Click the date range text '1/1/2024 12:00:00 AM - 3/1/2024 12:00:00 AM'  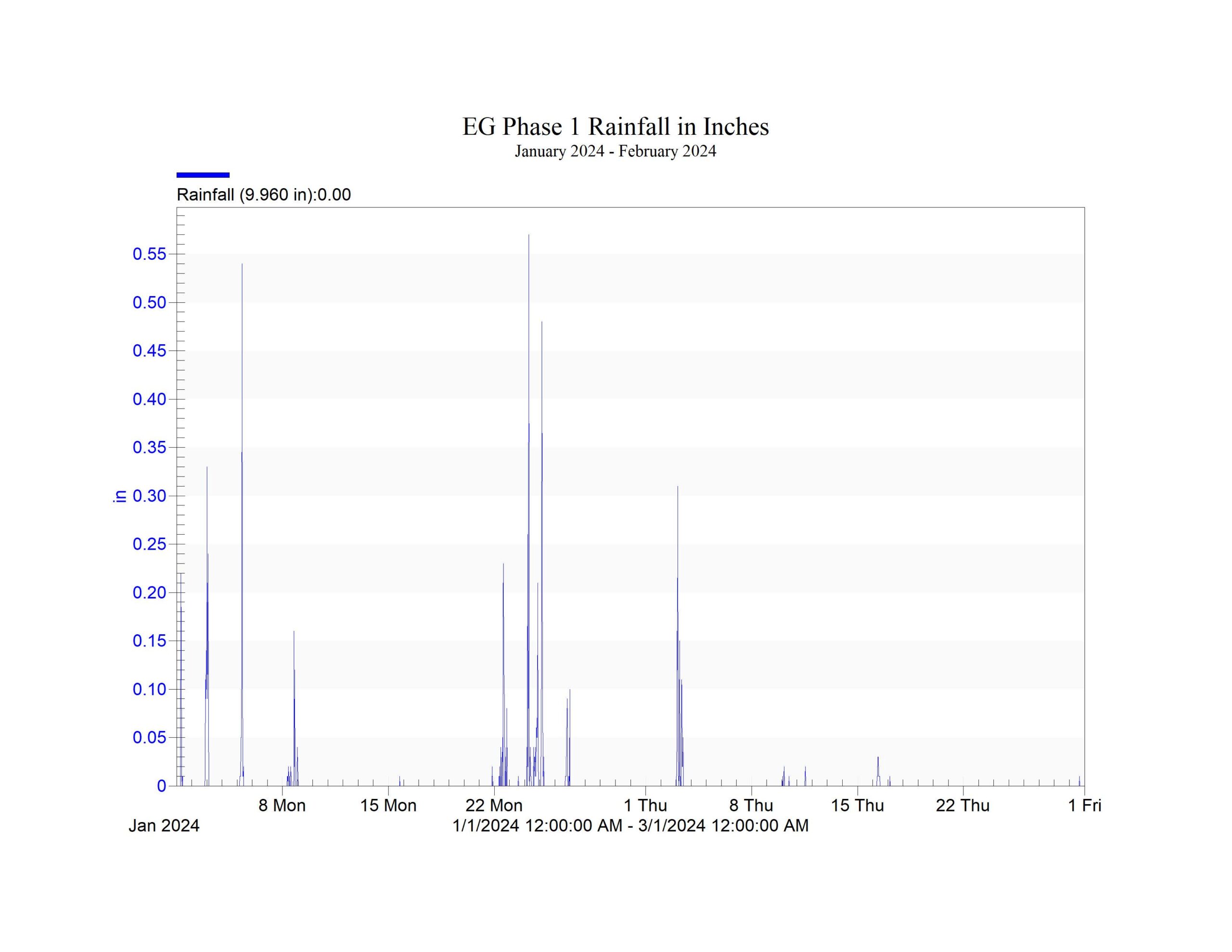630,825
